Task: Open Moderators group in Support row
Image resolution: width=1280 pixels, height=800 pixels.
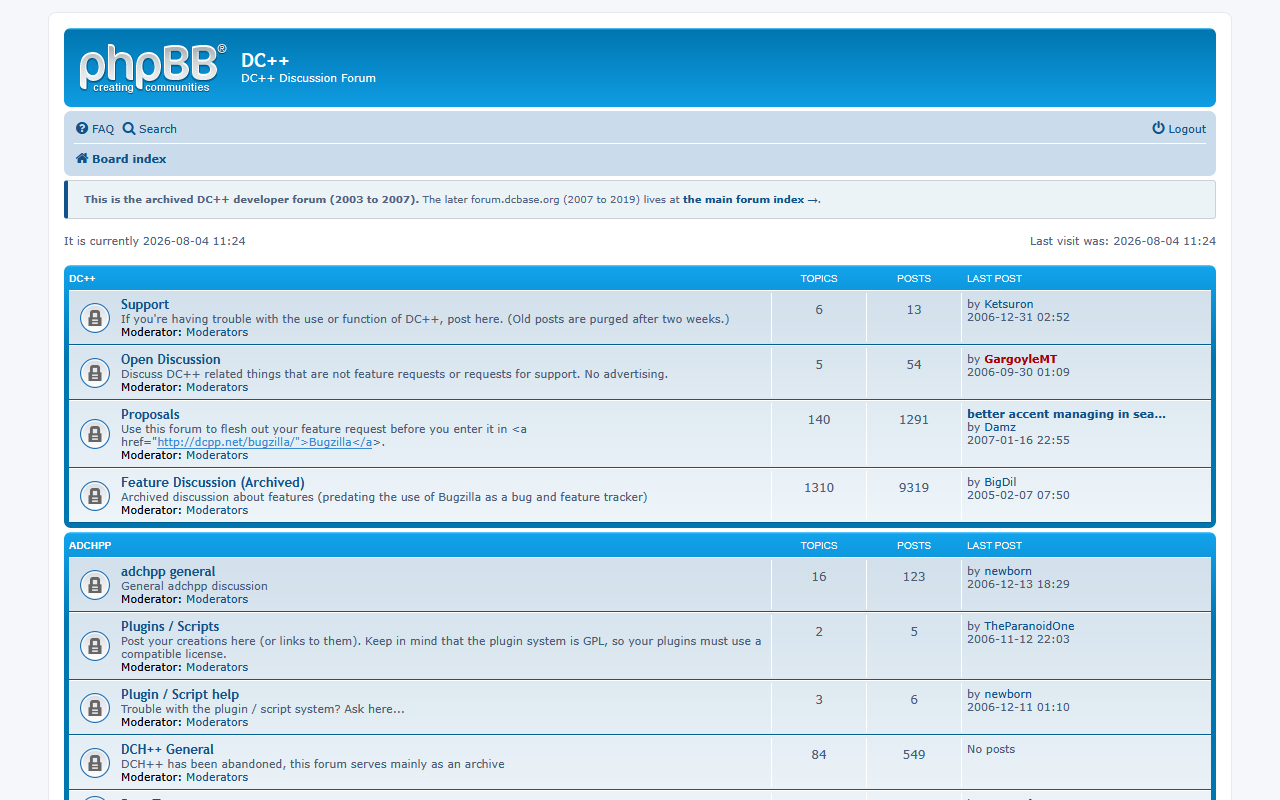Action: (217, 332)
